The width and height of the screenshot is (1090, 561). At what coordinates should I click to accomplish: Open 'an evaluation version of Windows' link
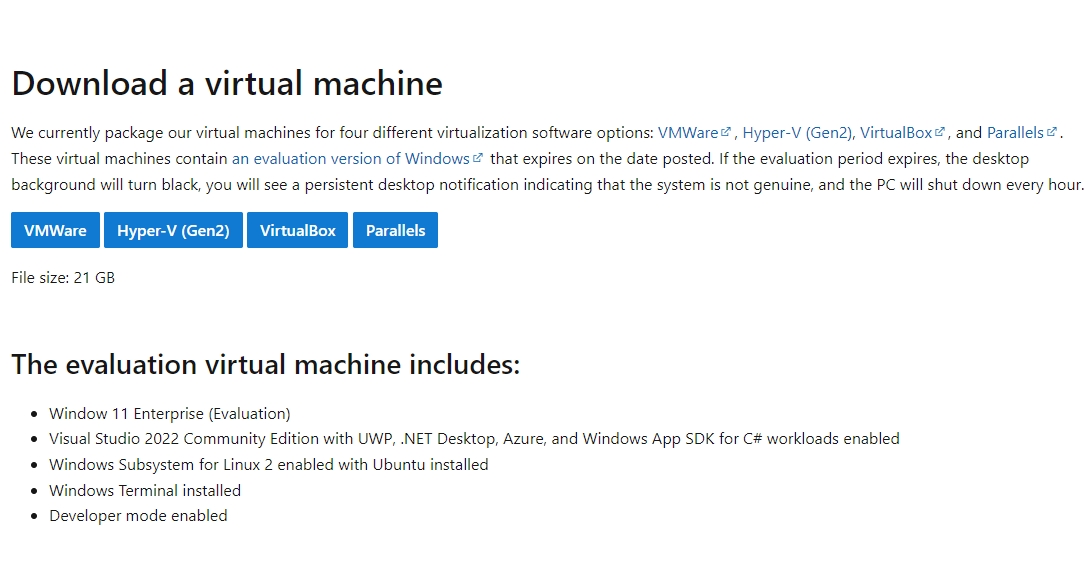point(350,158)
